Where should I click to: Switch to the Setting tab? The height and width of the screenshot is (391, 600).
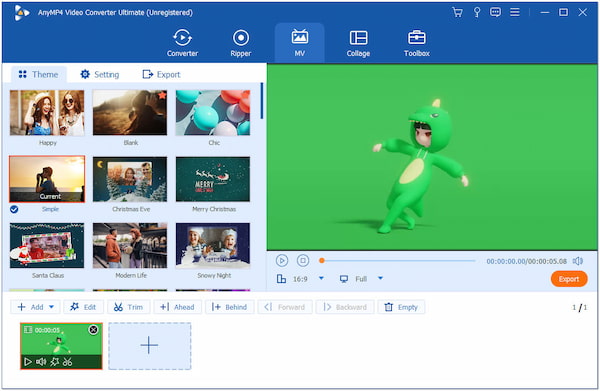tap(100, 74)
